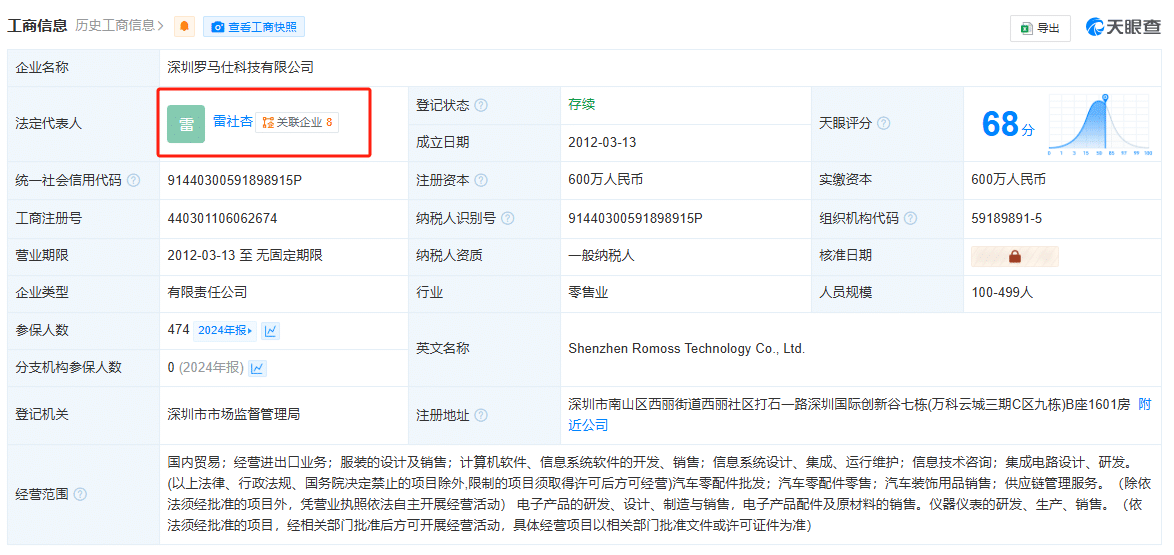Click the 导出 export button
The height and width of the screenshot is (555, 1174).
pyautogui.click(x=1040, y=28)
